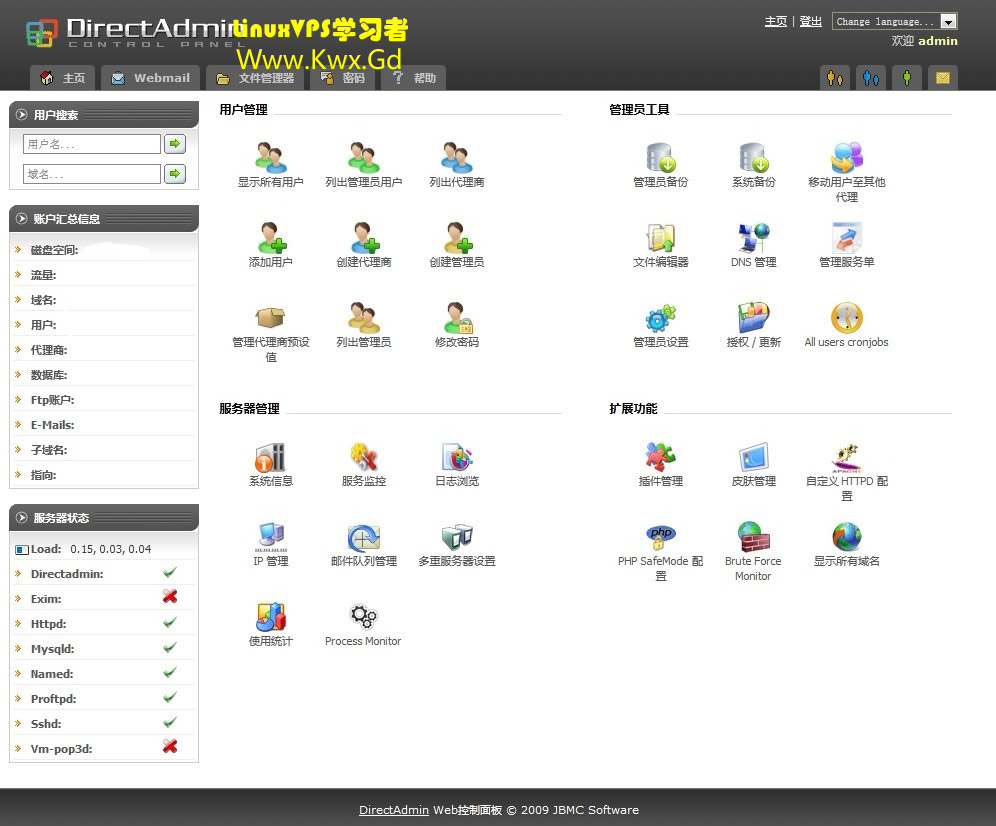Open 服务监控 service monitor icon
This screenshot has height=826, width=996.
pyautogui.click(x=363, y=456)
